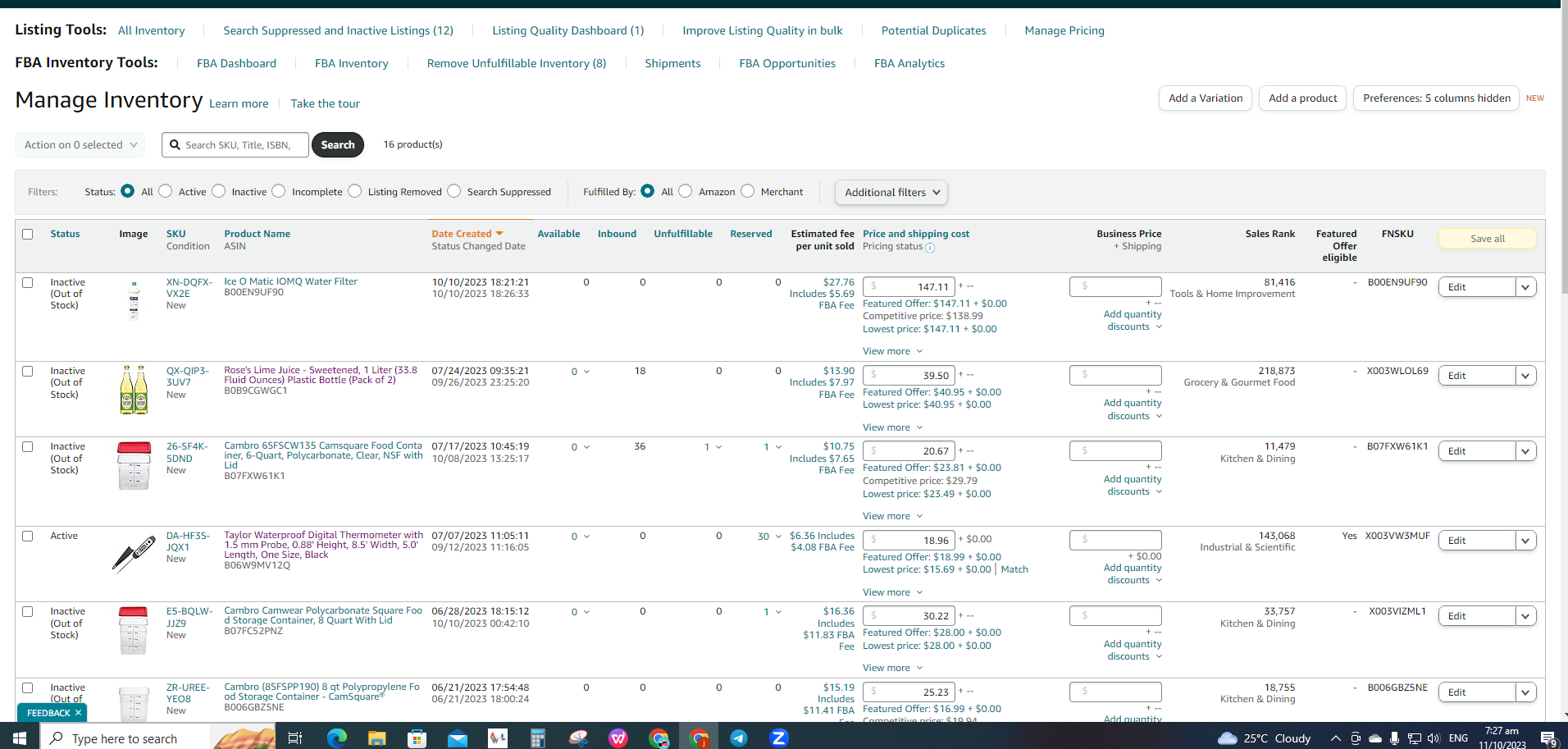Click volume icon in system tray
The image size is (1568, 749).
pyautogui.click(x=1434, y=738)
